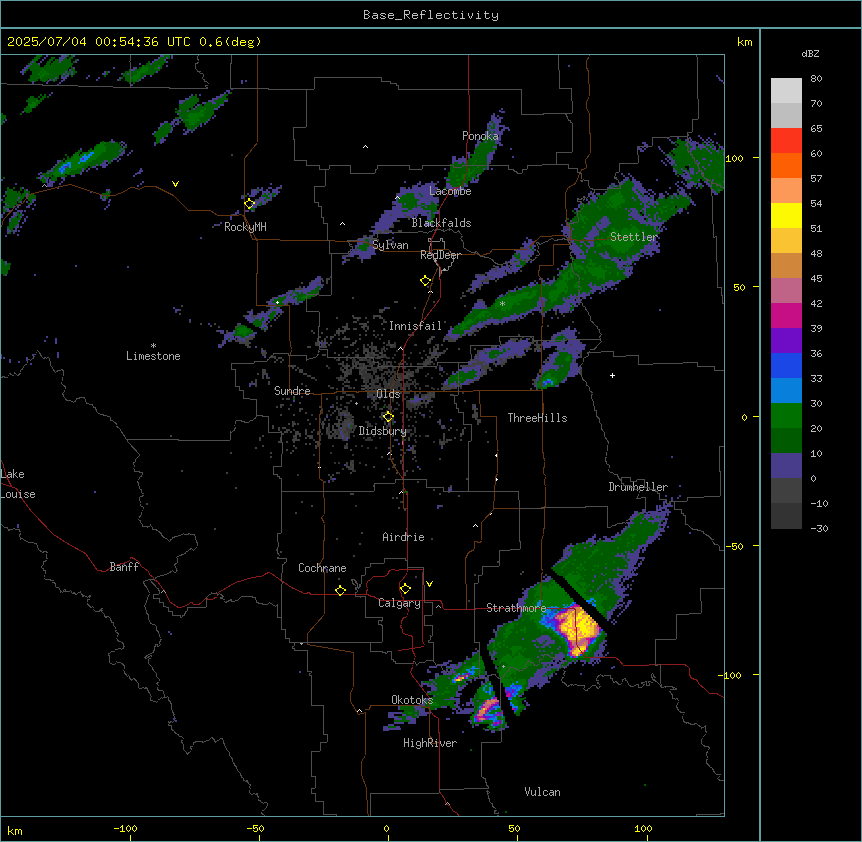Click the Stettler city label

click(634, 237)
